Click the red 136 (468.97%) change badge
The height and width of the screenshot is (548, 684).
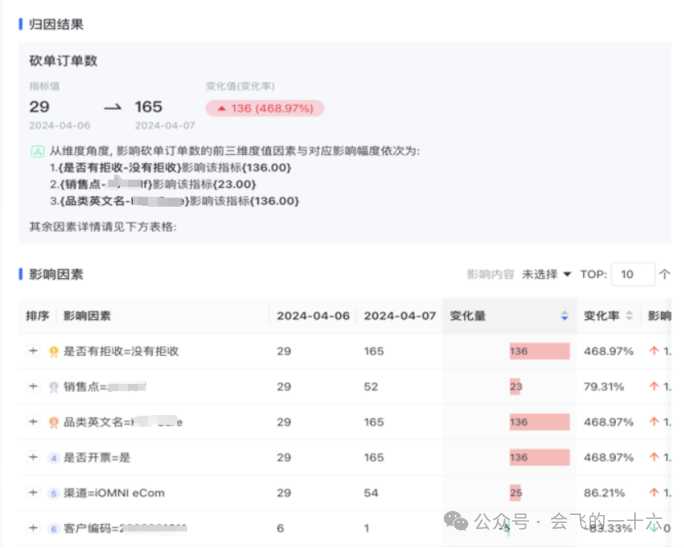point(265,108)
